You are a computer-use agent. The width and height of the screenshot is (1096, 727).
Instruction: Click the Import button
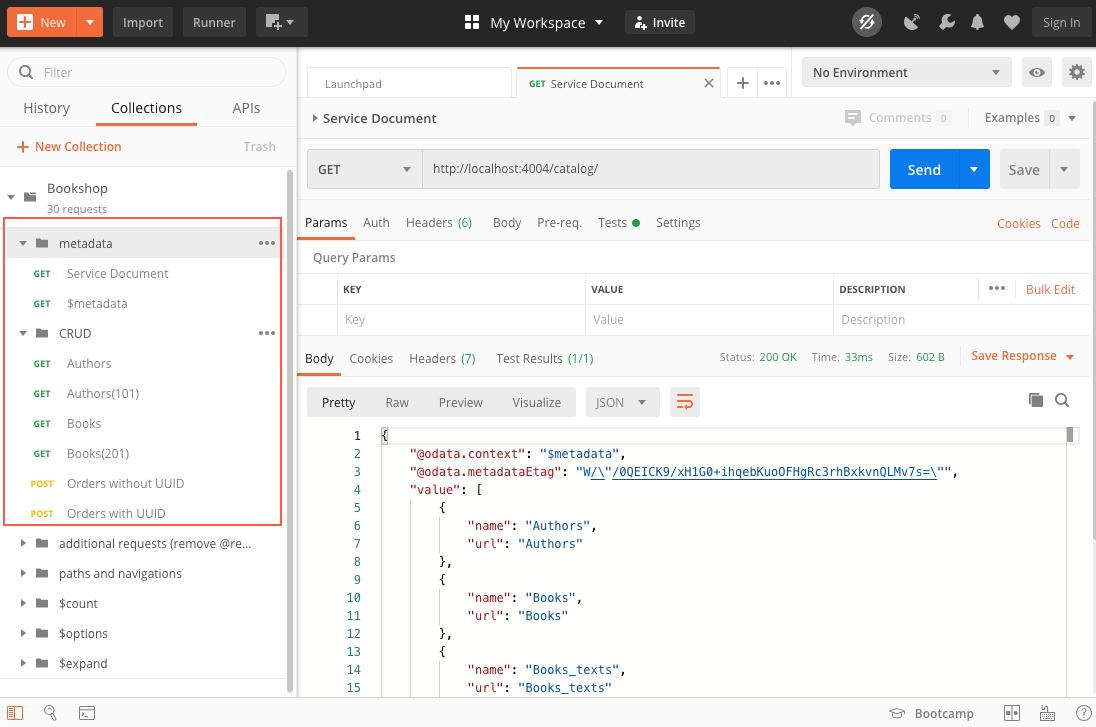(x=143, y=22)
